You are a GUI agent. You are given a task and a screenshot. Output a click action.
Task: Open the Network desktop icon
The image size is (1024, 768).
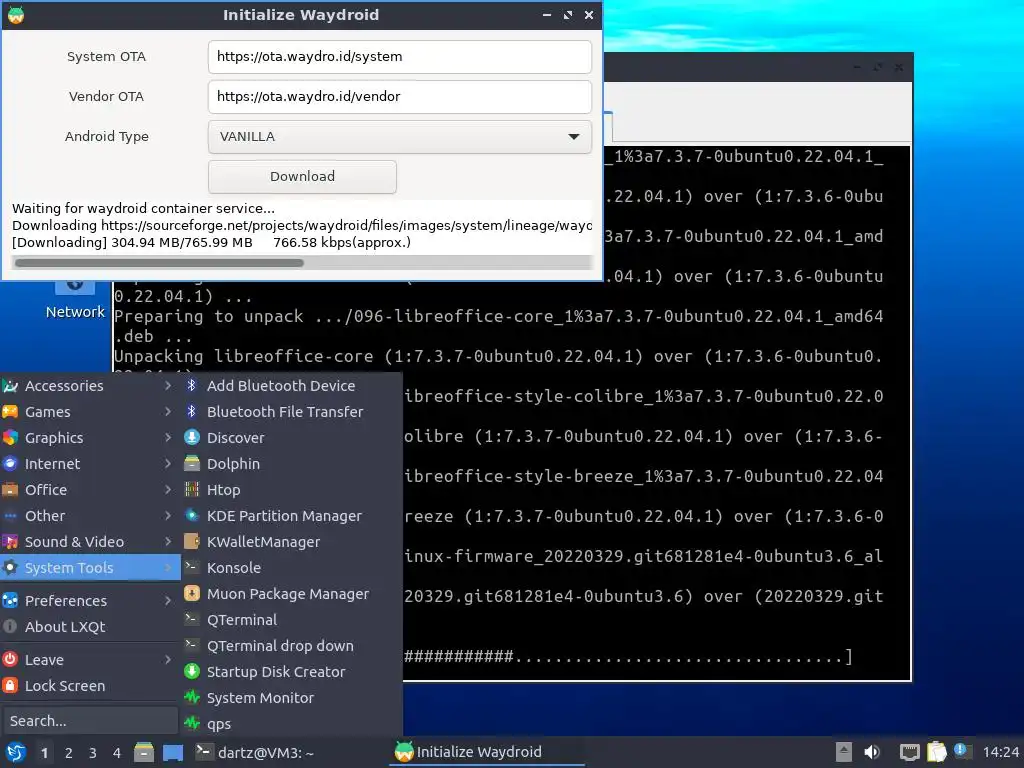coord(74,299)
